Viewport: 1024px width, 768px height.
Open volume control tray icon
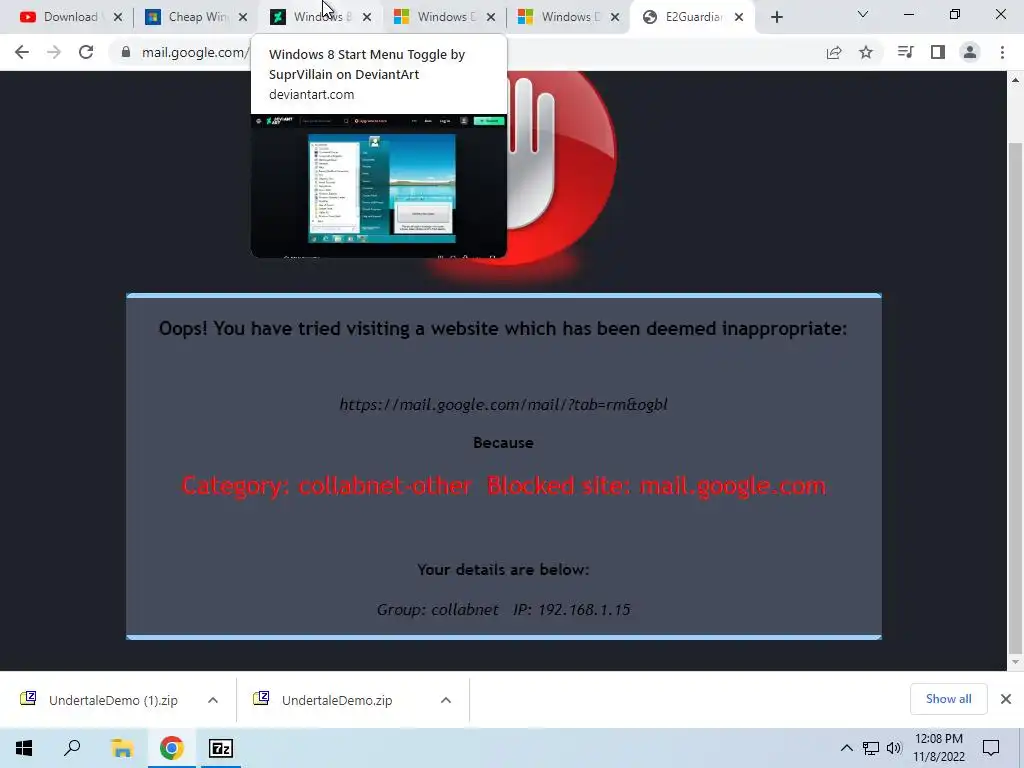(x=894, y=748)
